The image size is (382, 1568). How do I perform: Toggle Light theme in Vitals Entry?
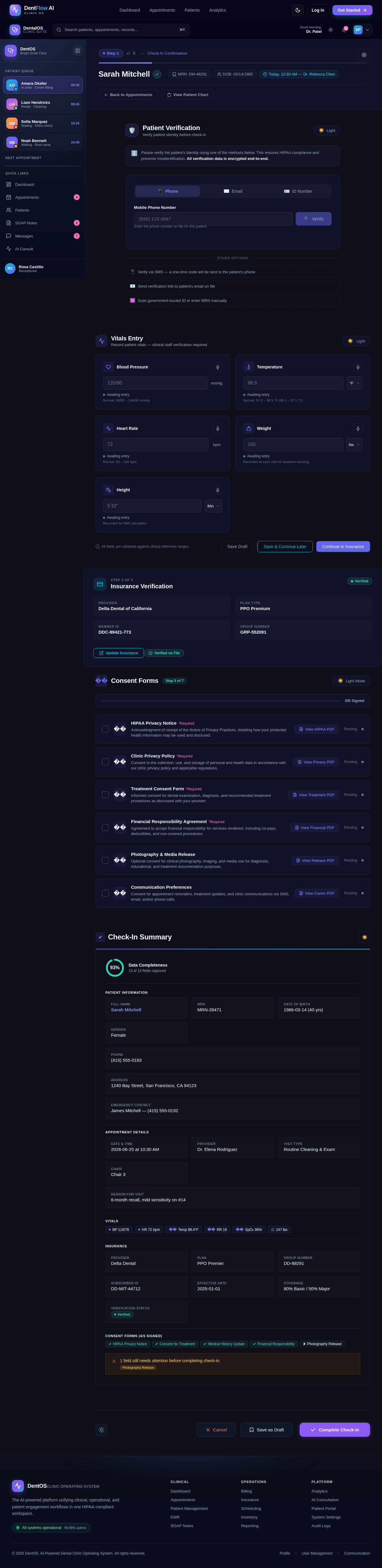(356, 341)
